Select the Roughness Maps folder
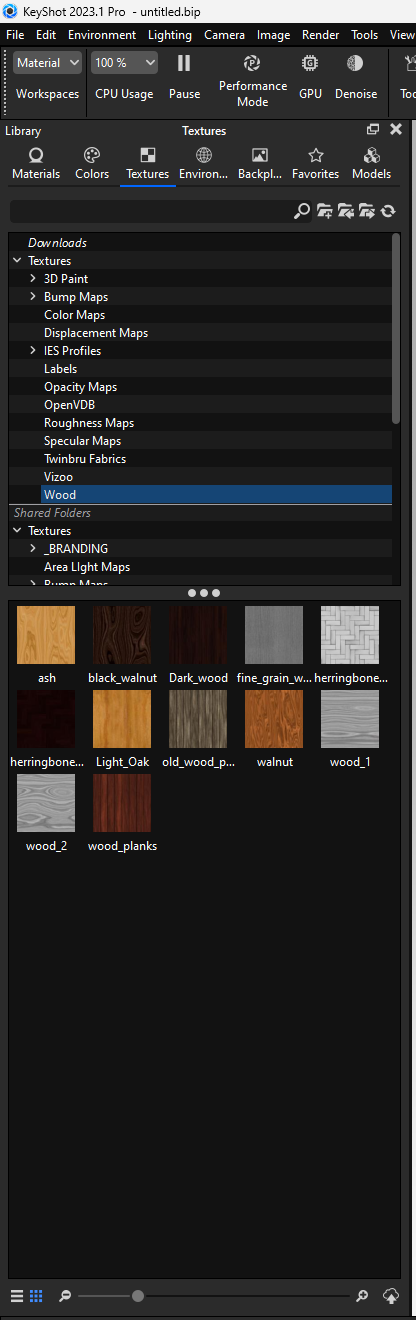This screenshot has height=1320, width=416. pyautogui.click(x=88, y=423)
